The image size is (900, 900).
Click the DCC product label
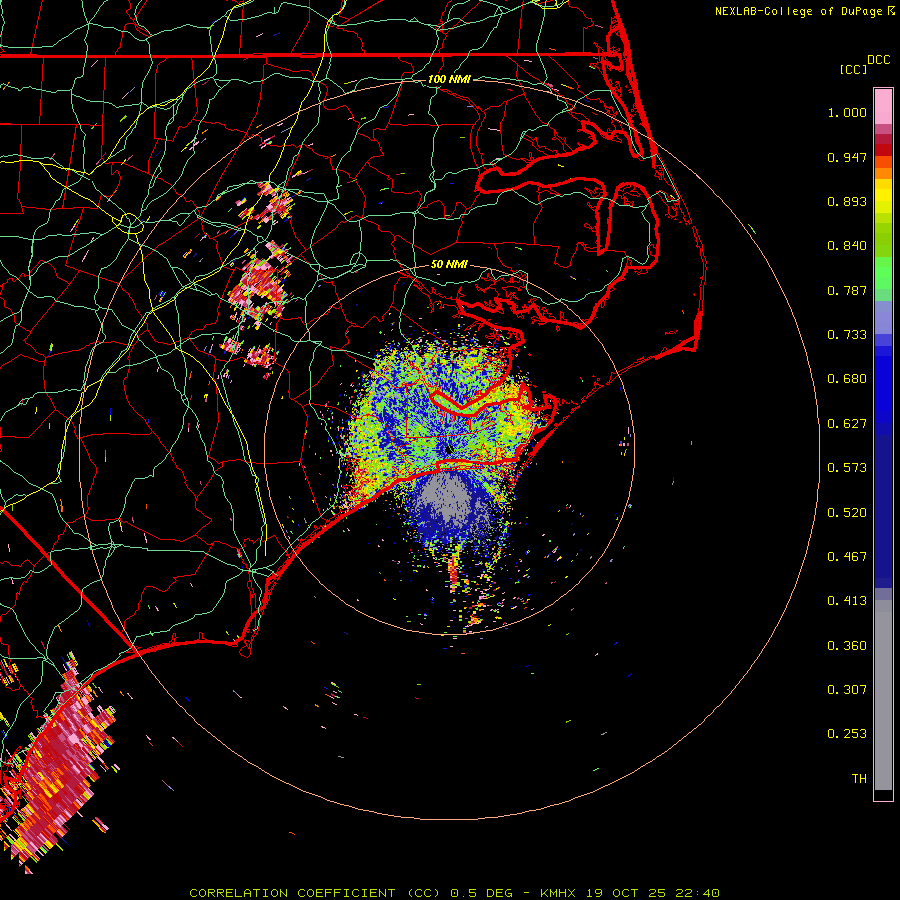click(879, 60)
